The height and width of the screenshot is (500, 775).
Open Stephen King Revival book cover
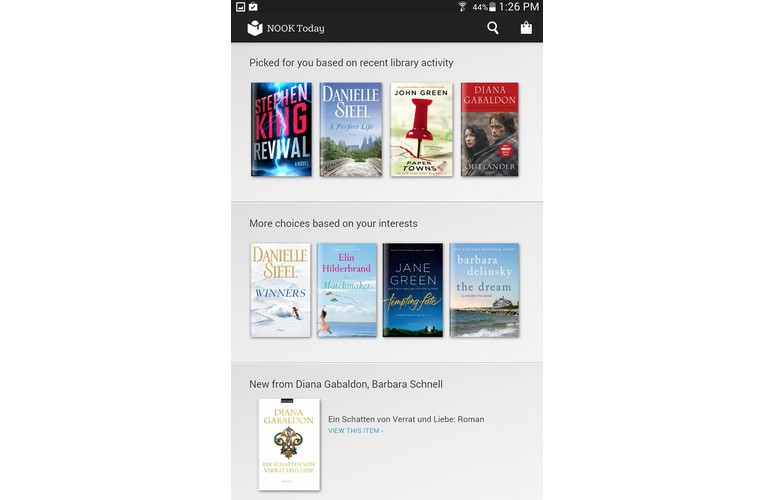[x=281, y=129]
